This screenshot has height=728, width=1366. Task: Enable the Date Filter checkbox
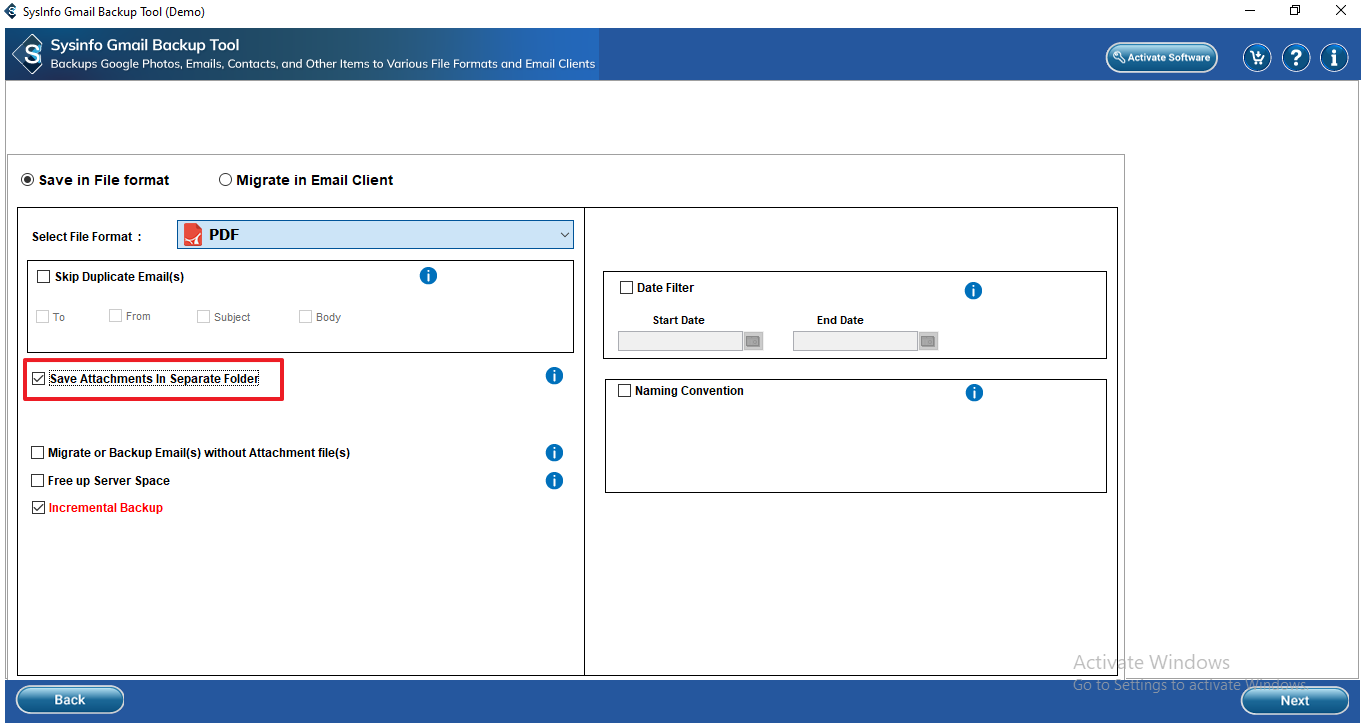(x=627, y=288)
